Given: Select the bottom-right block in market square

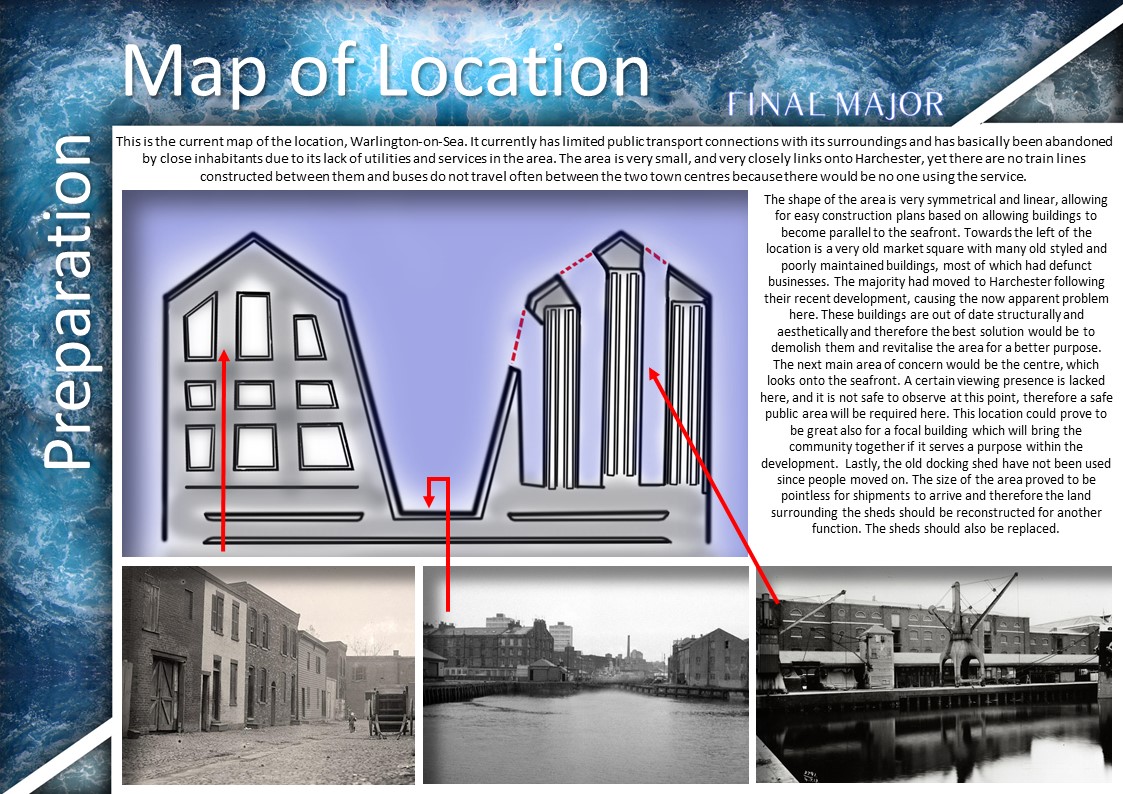Looking at the screenshot, I should [324, 447].
